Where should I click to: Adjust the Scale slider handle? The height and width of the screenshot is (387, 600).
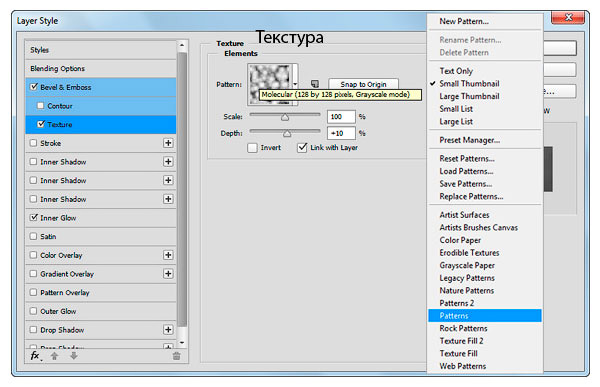pyautogui.click(x=285, y=117)
